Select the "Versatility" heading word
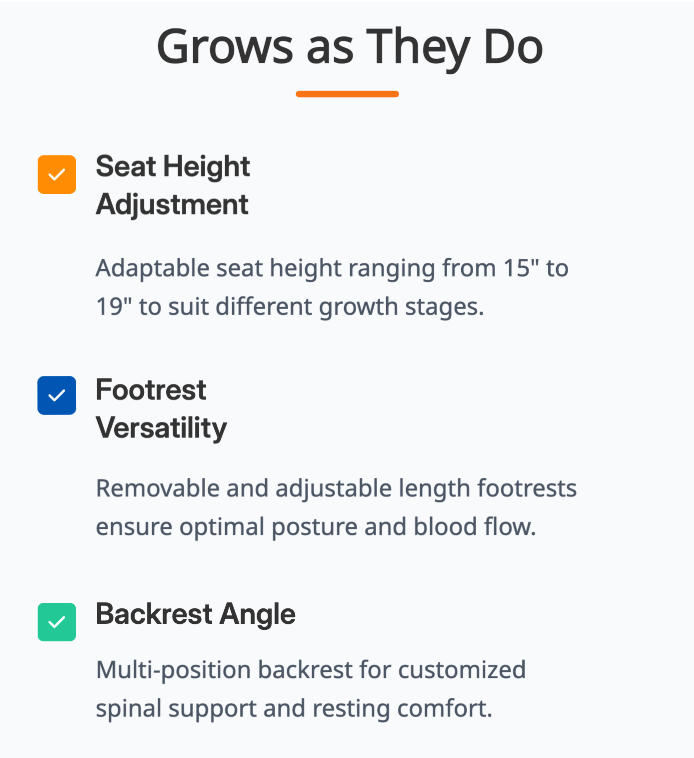The height and width of the screenshot is (758, 694). coord(161,428)
